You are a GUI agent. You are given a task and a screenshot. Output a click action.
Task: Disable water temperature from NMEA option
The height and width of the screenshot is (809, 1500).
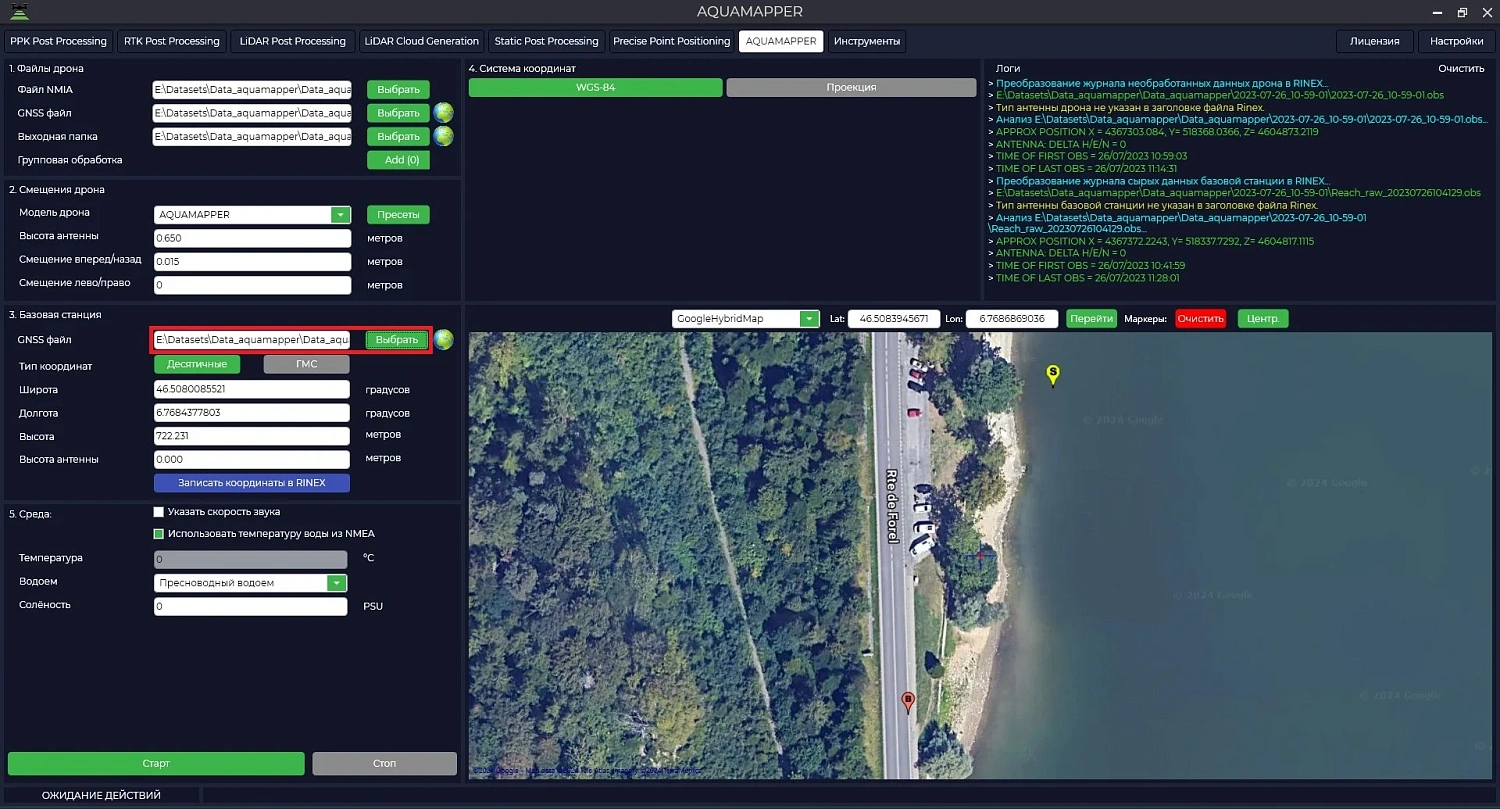coord(158,534)
